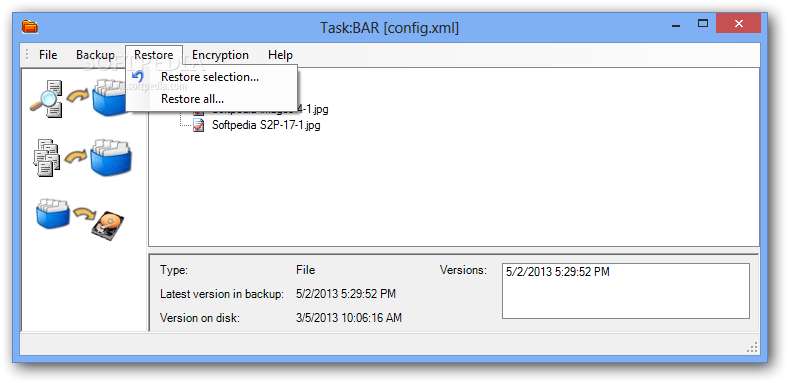Viewport: 788px width, 383px height.
Task: Click the resize grip in the status bar corner
Action: pos(752,347)
